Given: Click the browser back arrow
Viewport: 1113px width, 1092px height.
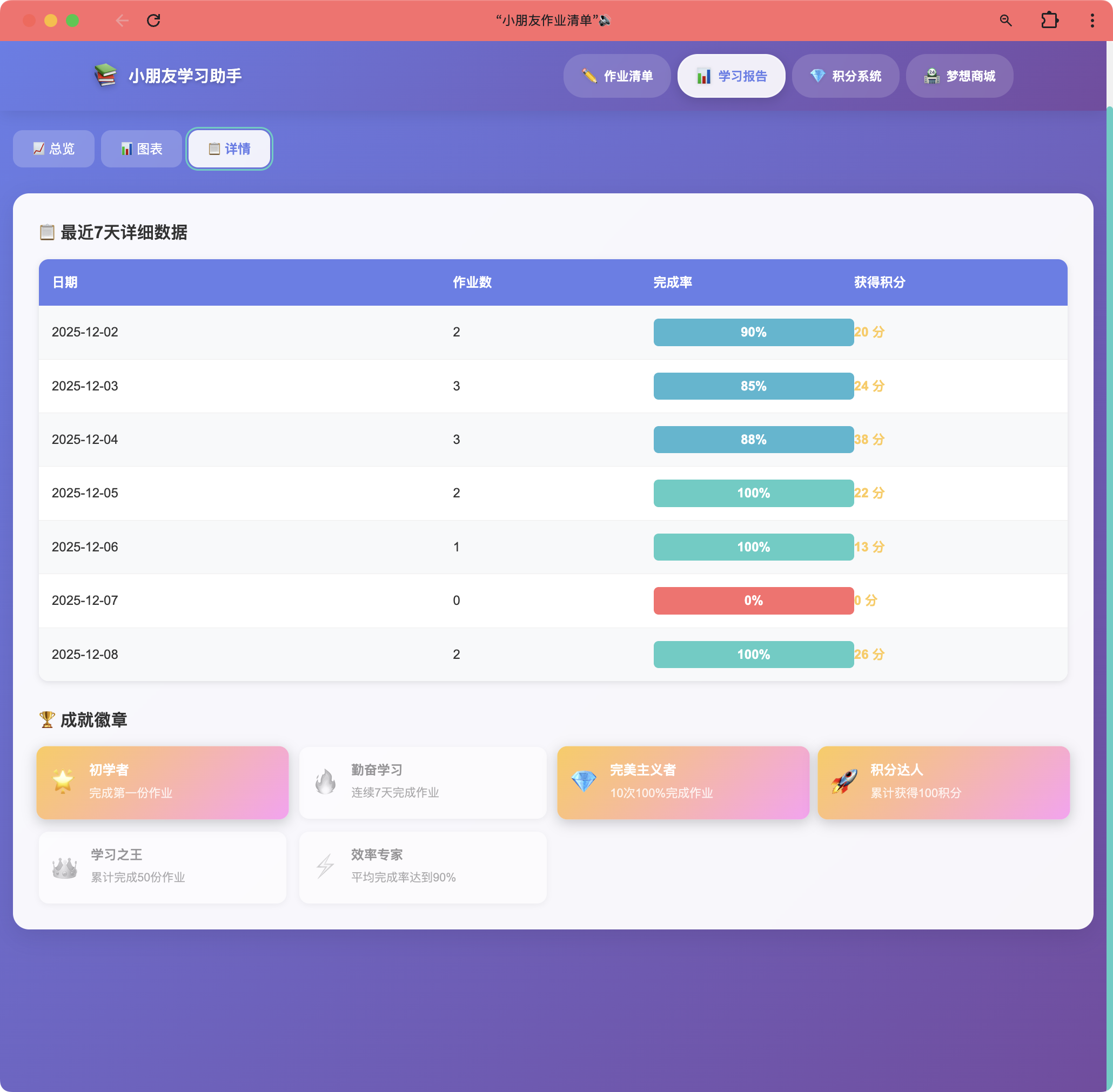Looking at the screenshot, I should 122,21.
